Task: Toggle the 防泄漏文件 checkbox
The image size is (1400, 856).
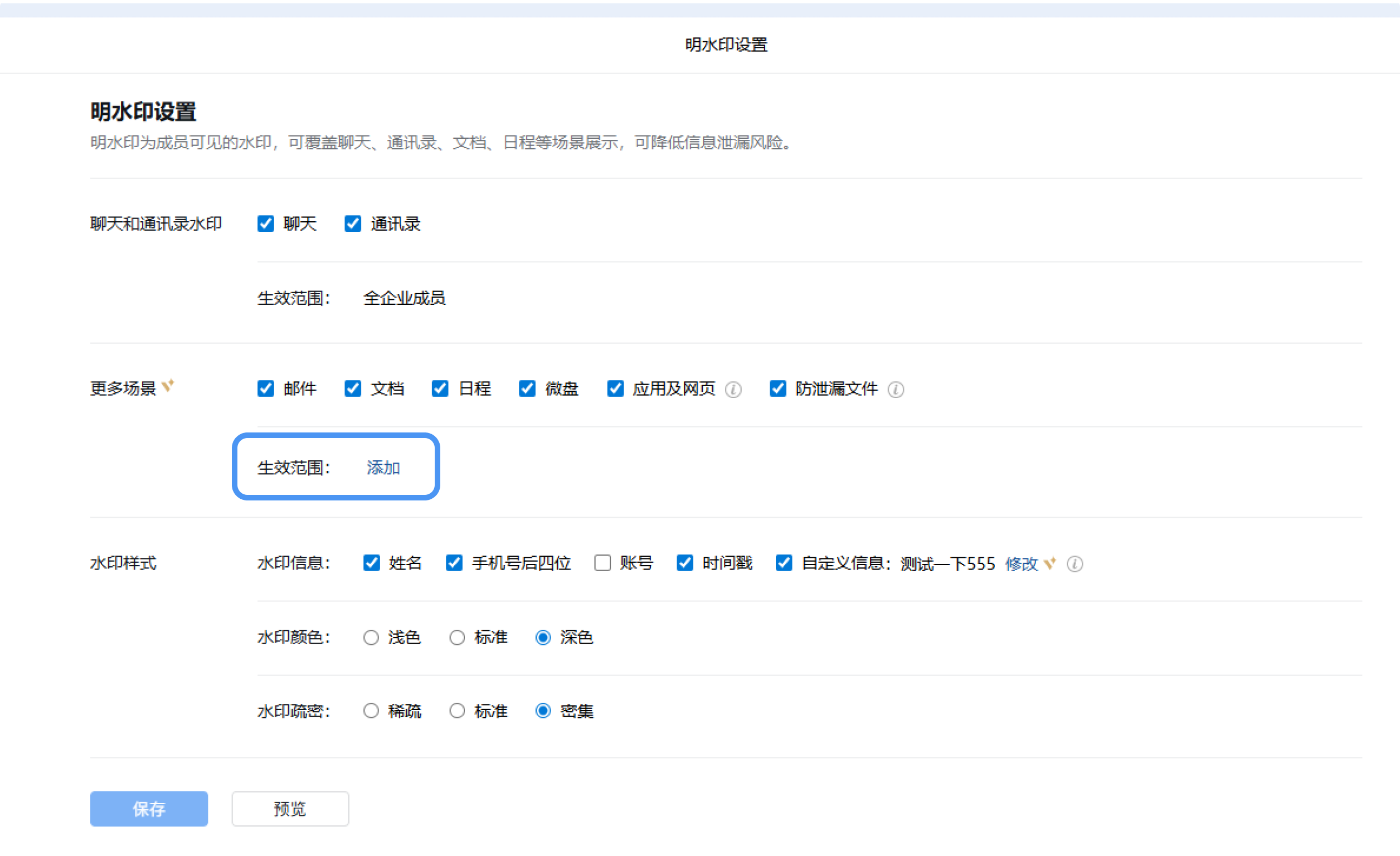Action: [778, 388]
